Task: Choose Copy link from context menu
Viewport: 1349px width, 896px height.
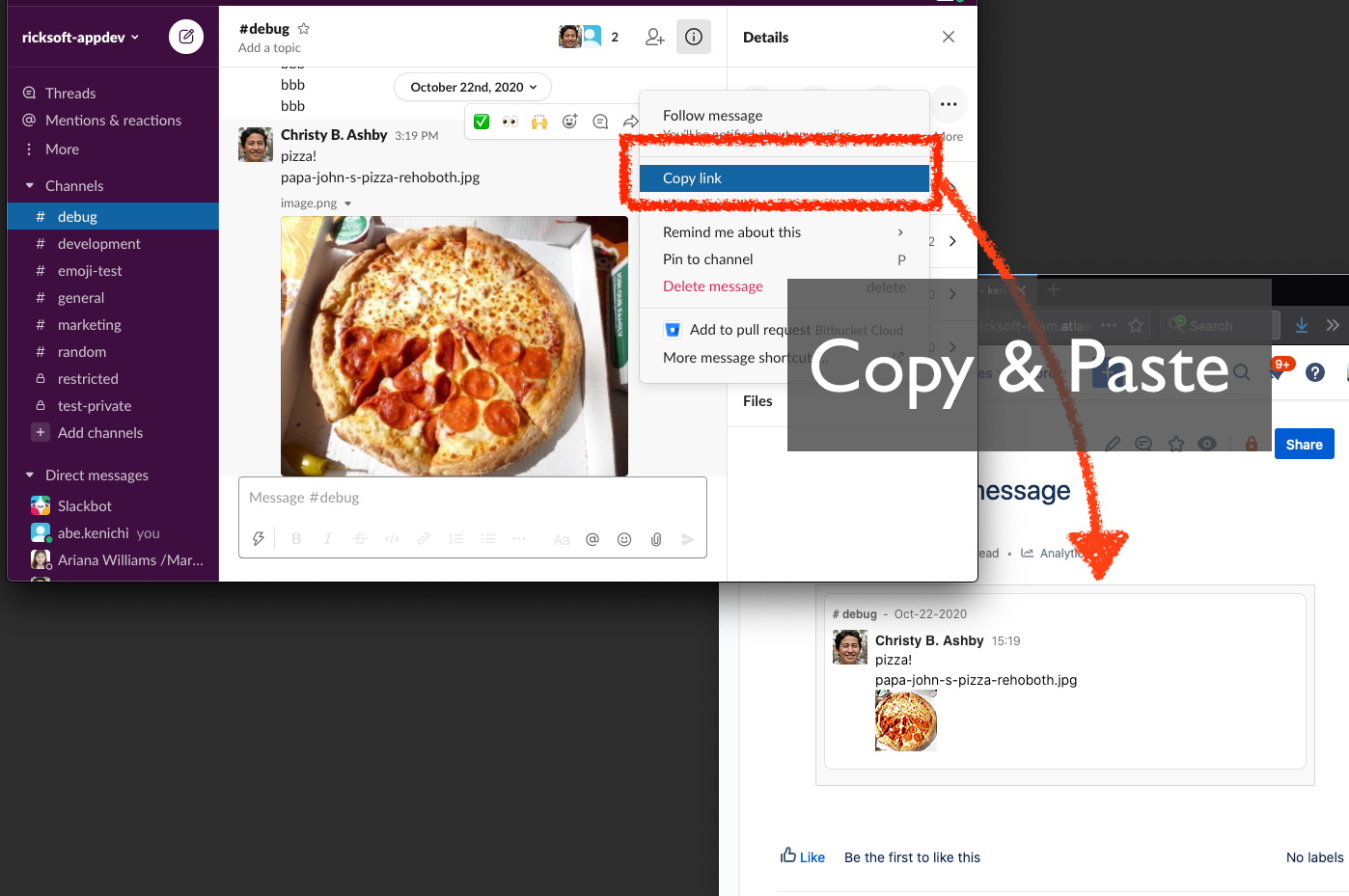Action: [784, 178]
